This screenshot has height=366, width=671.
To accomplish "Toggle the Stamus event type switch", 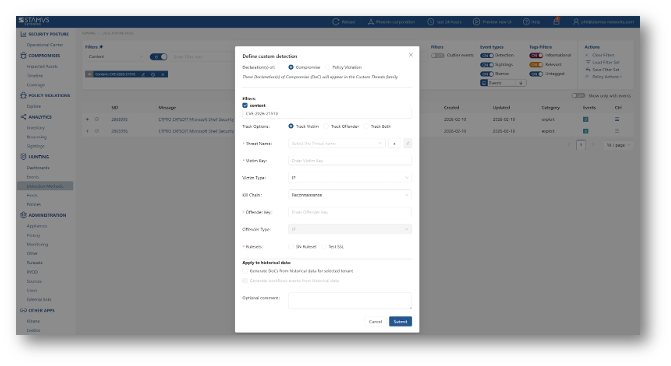I will (487, 74).
